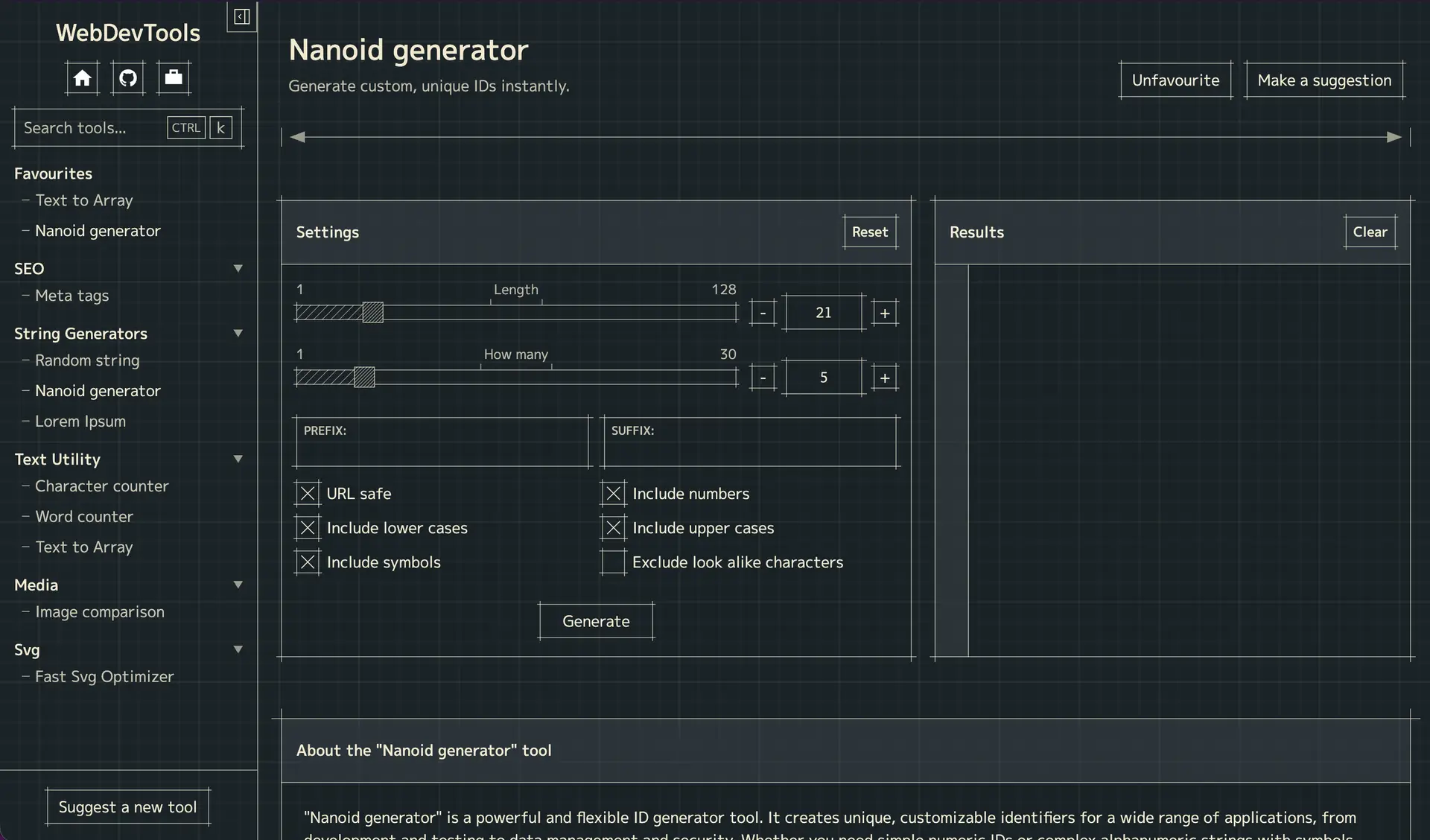1430x840 pixels.
Task: Open the GitHub icon link
Action: [x=127, y=77]
